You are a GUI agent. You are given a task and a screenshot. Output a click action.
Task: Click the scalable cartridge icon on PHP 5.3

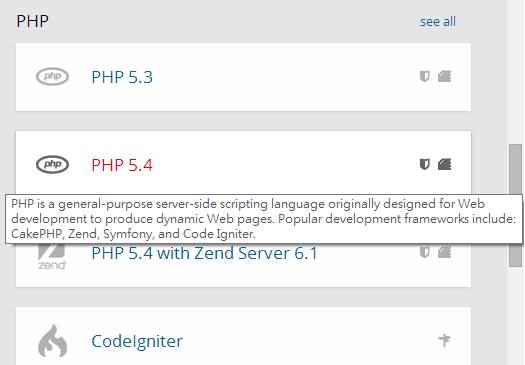point(444,76)
